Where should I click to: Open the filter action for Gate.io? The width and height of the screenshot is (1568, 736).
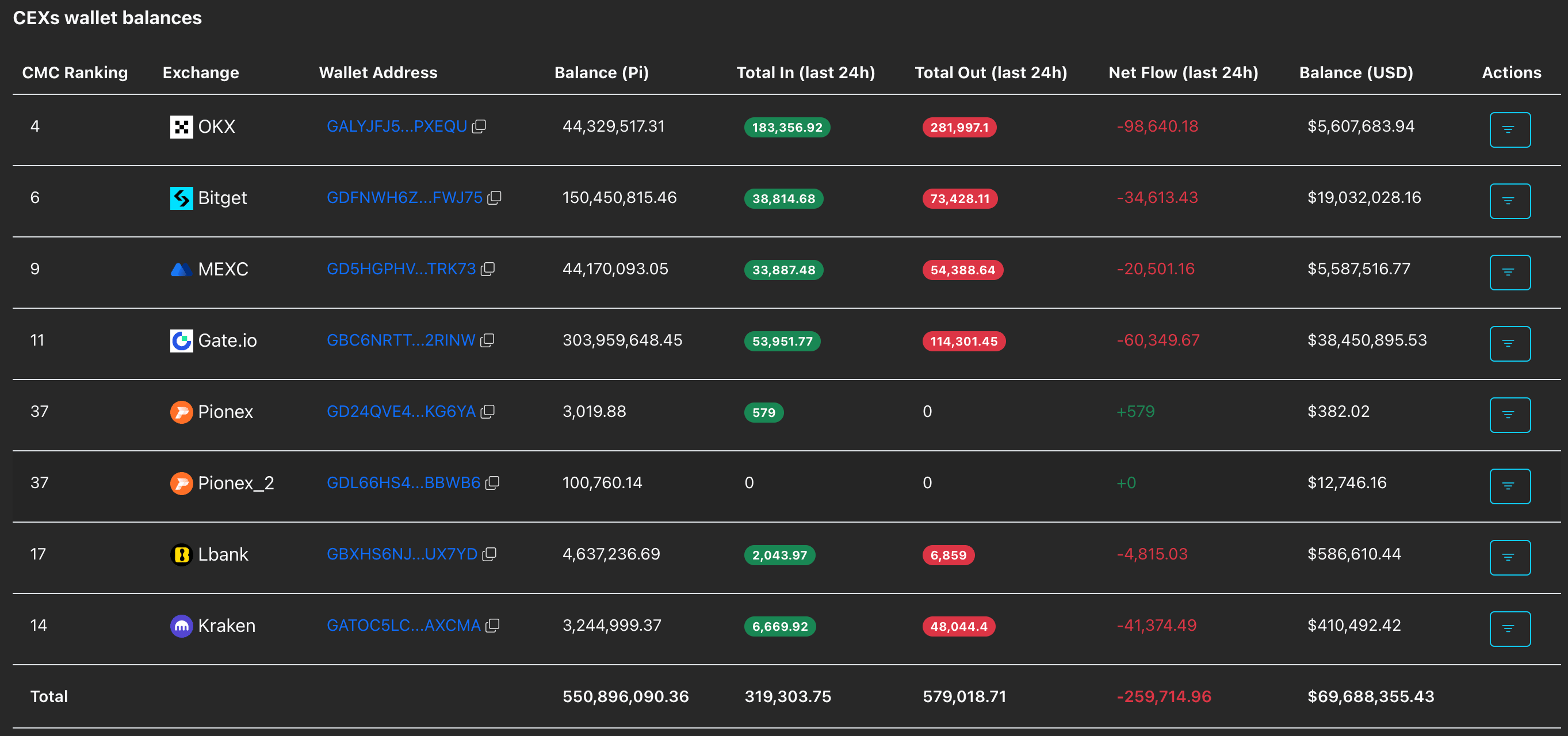tap(1509, 344)
